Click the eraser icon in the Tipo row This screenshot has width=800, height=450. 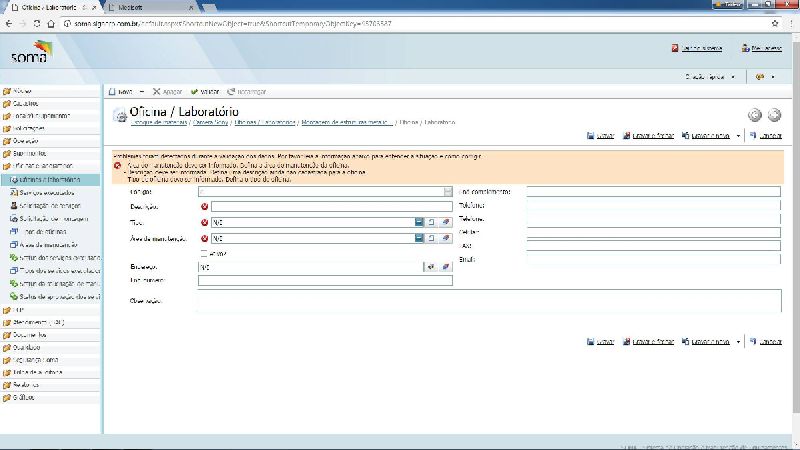click(446, 222)
